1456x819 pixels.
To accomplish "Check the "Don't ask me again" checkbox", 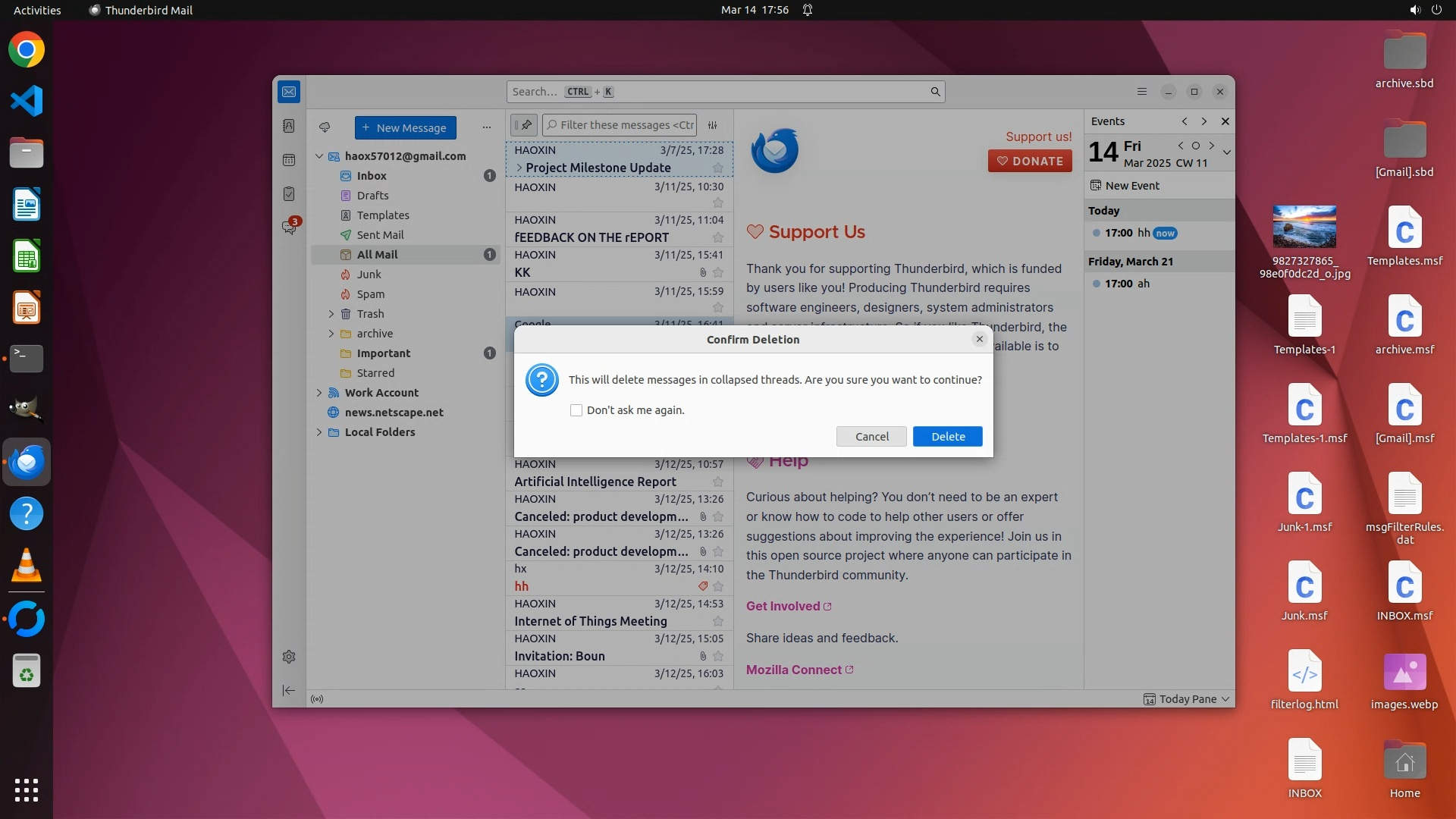I will (x=576, y=410).
